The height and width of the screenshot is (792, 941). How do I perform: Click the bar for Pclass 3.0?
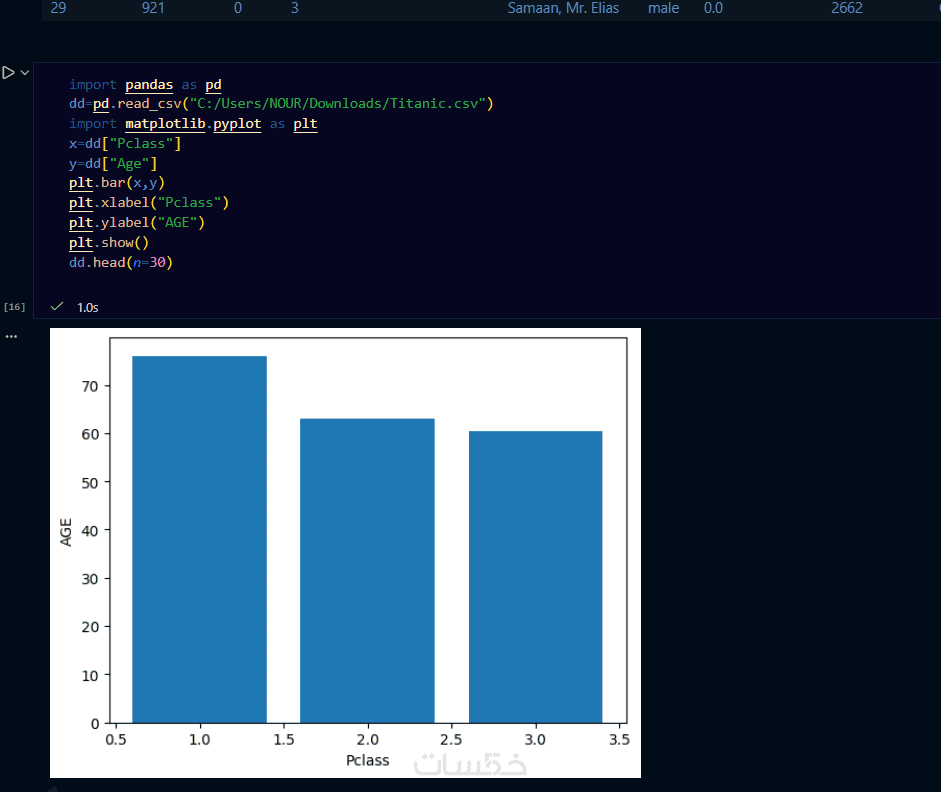tap(535, 577)
